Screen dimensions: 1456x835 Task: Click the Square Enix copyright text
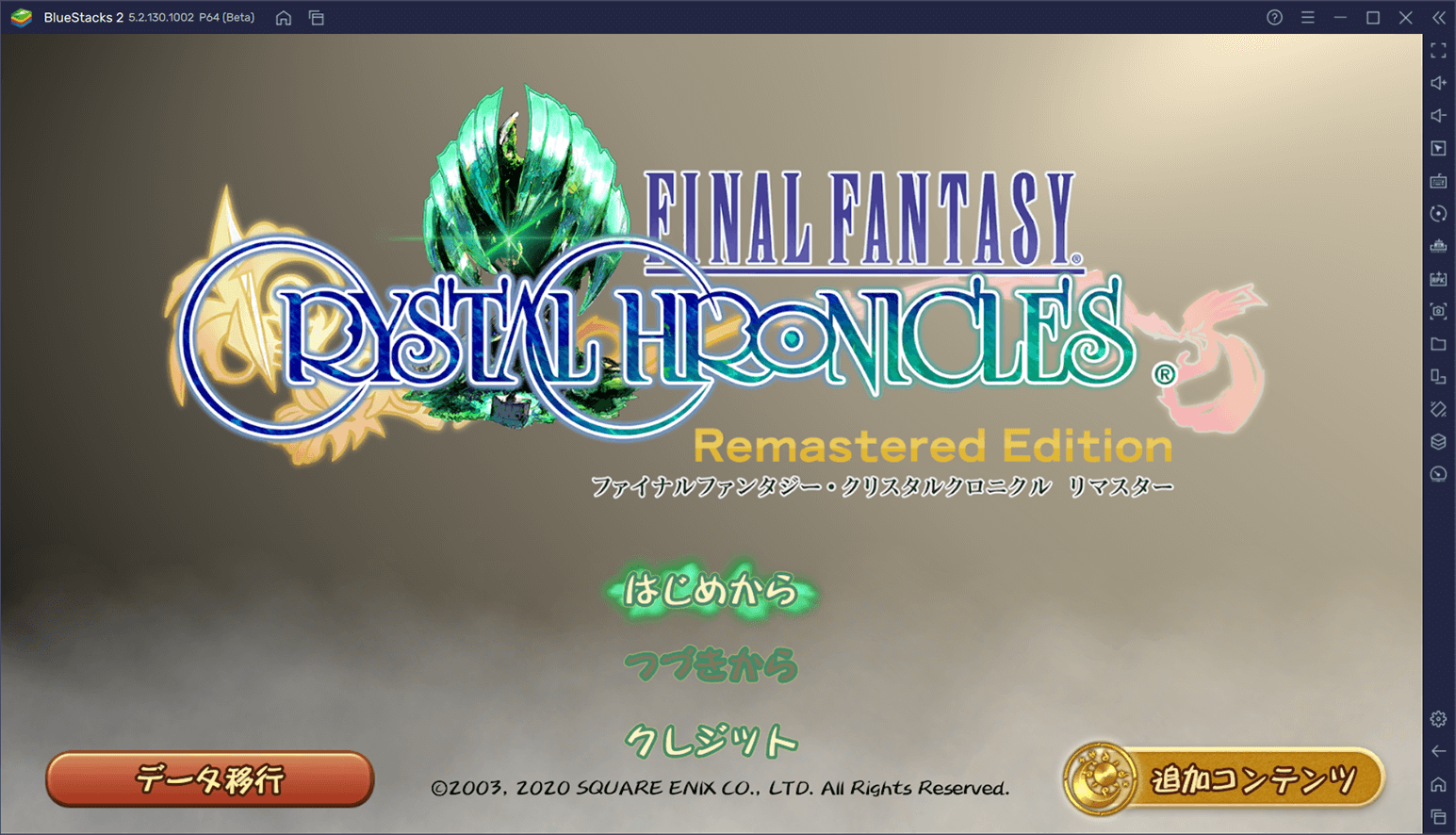click(720, 788)
